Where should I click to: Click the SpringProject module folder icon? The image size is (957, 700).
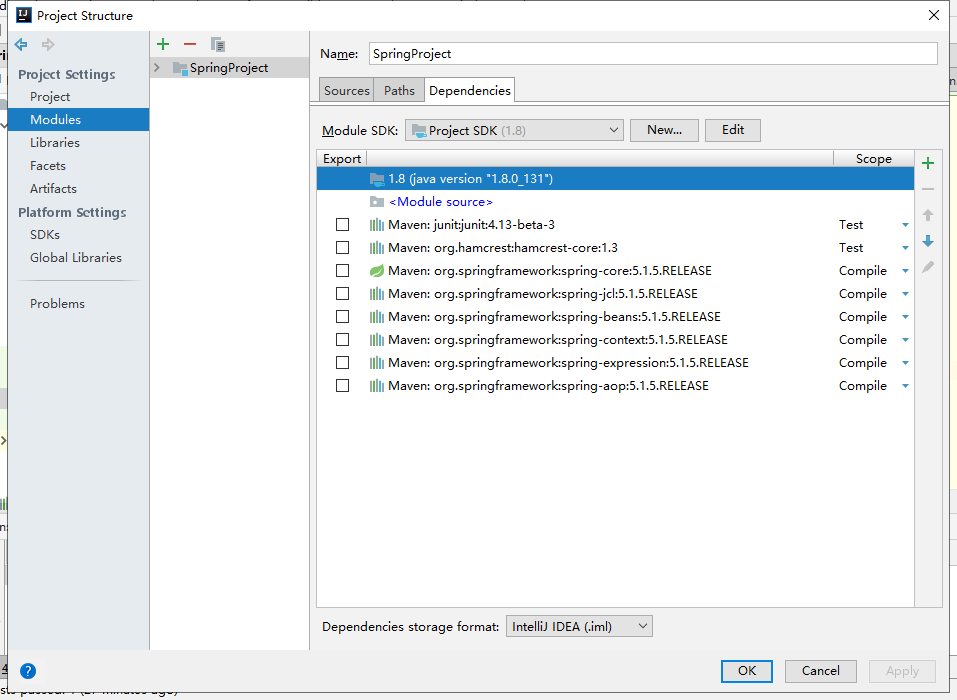click(180, 68)
